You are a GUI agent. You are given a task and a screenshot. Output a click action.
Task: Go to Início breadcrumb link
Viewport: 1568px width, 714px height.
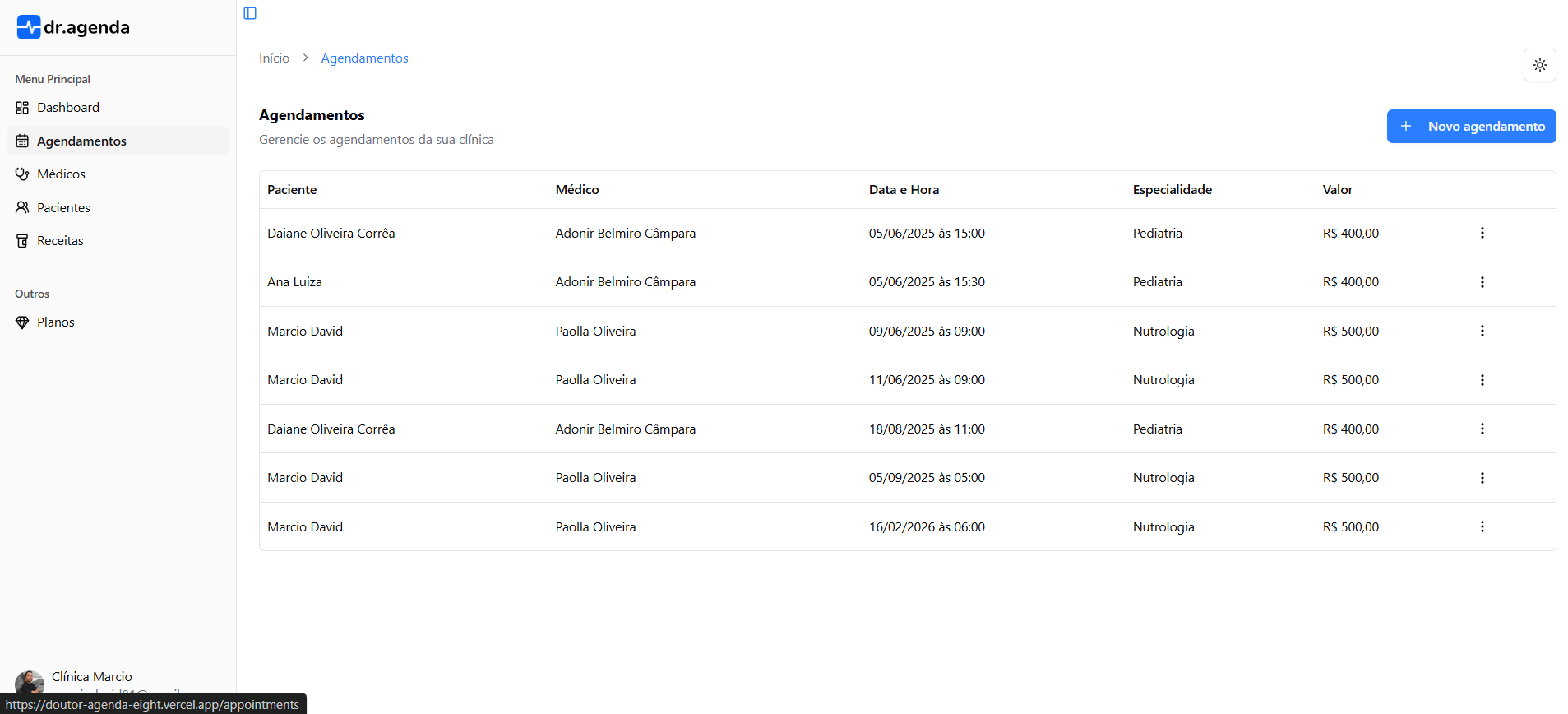[274, 58]
